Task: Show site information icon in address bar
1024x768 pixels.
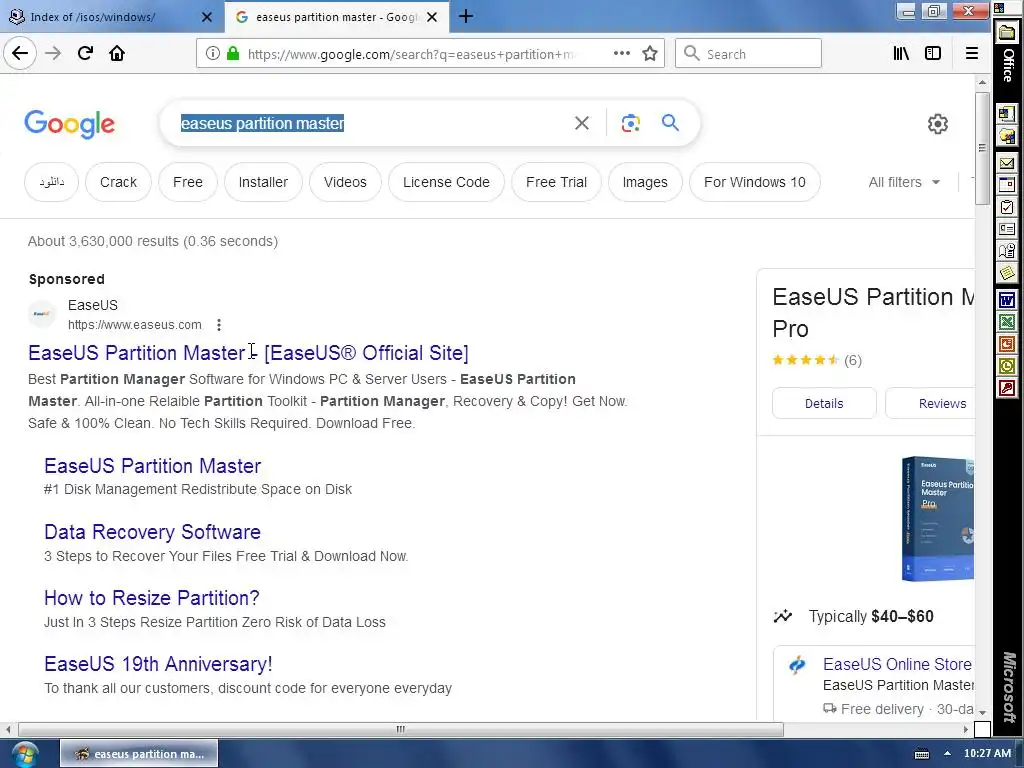Action: pos(213,54)
